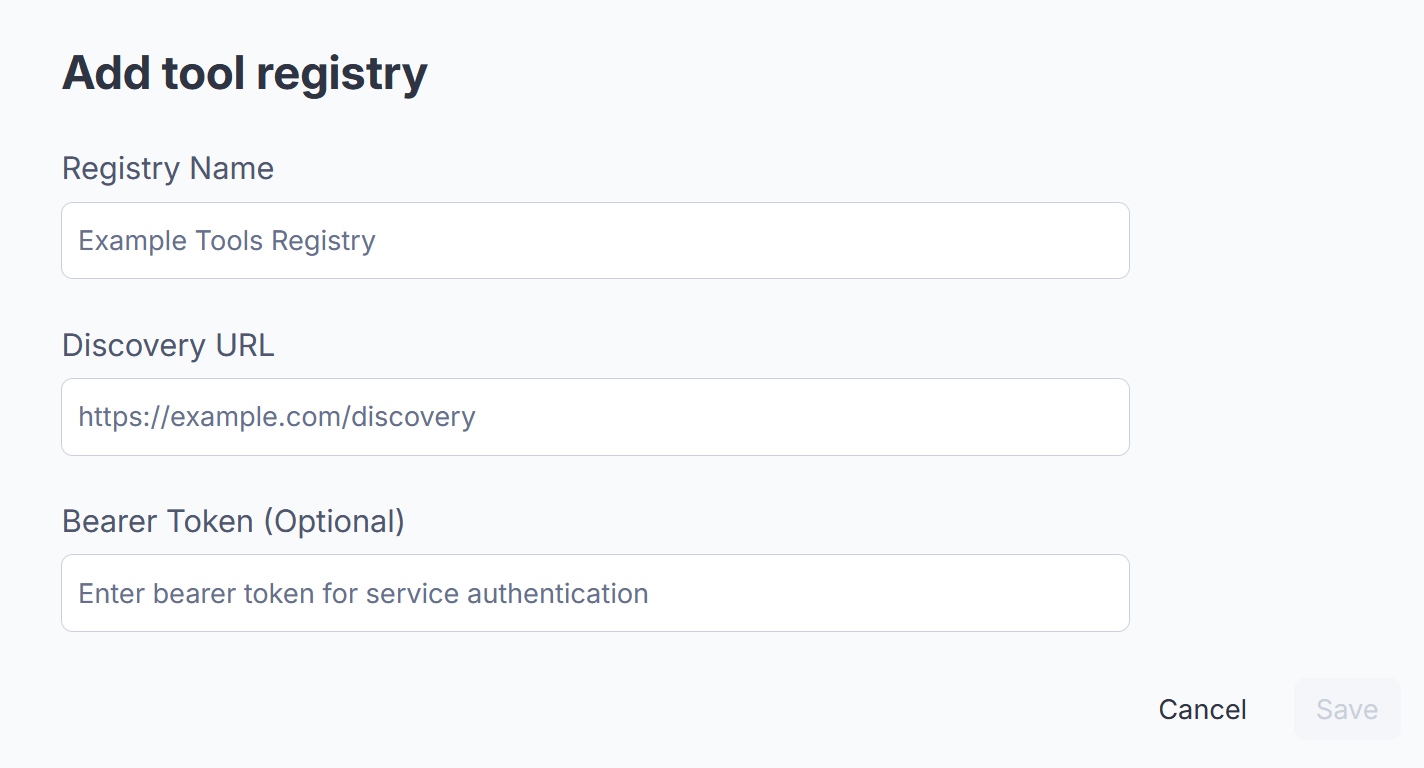Click the "Discovery URL" field label

[168, 345]
